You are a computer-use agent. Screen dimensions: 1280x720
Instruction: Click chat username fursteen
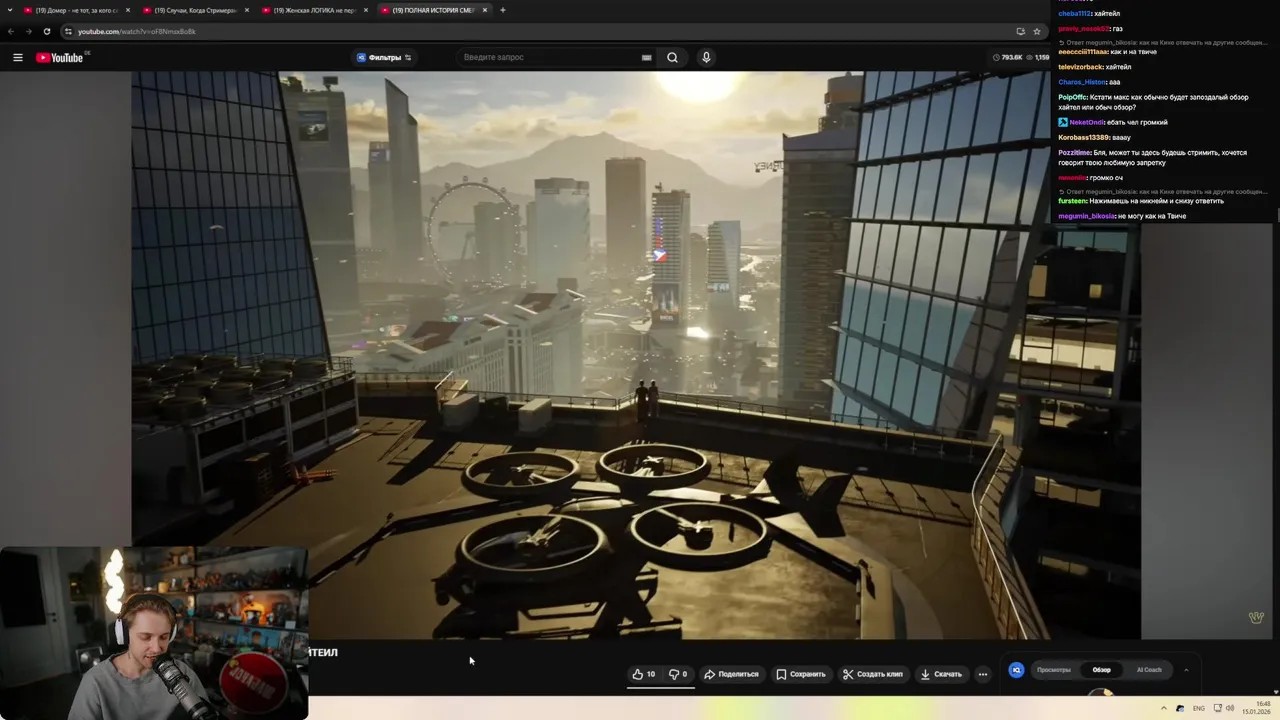point(1072,201)
